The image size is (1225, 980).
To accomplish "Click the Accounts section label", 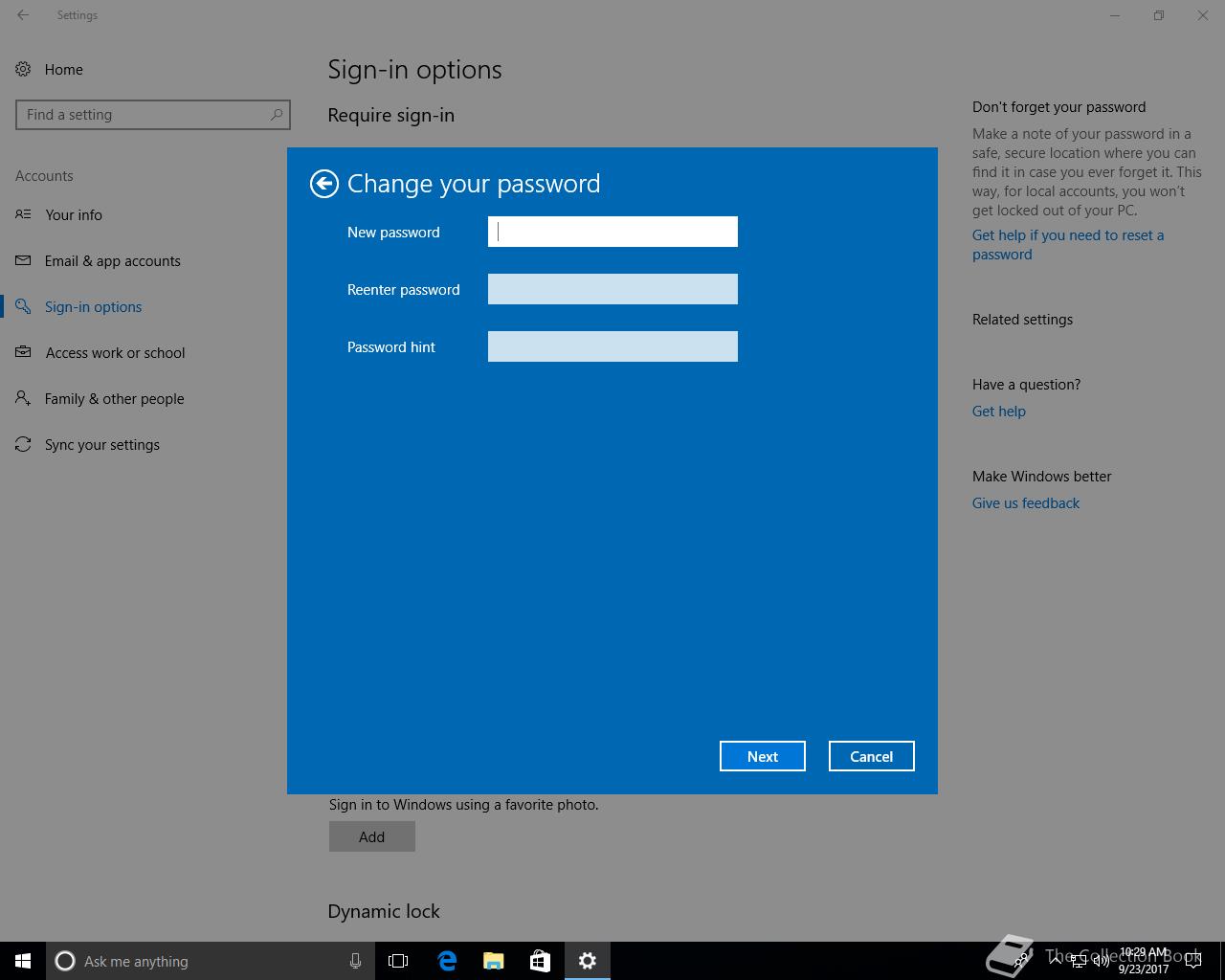I will tap(44, 176).
